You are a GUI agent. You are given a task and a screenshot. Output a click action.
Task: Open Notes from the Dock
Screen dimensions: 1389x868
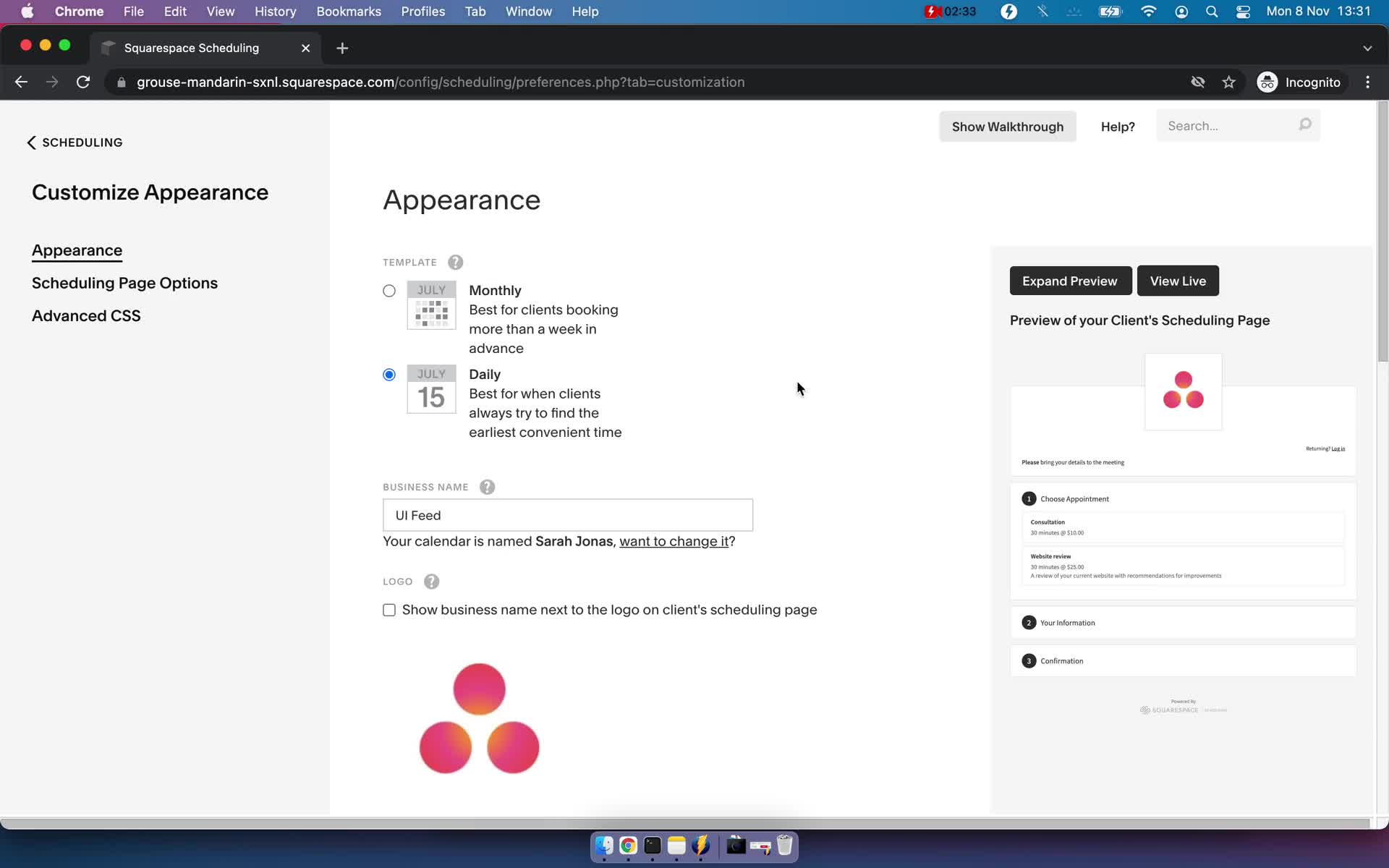[676, 846]
